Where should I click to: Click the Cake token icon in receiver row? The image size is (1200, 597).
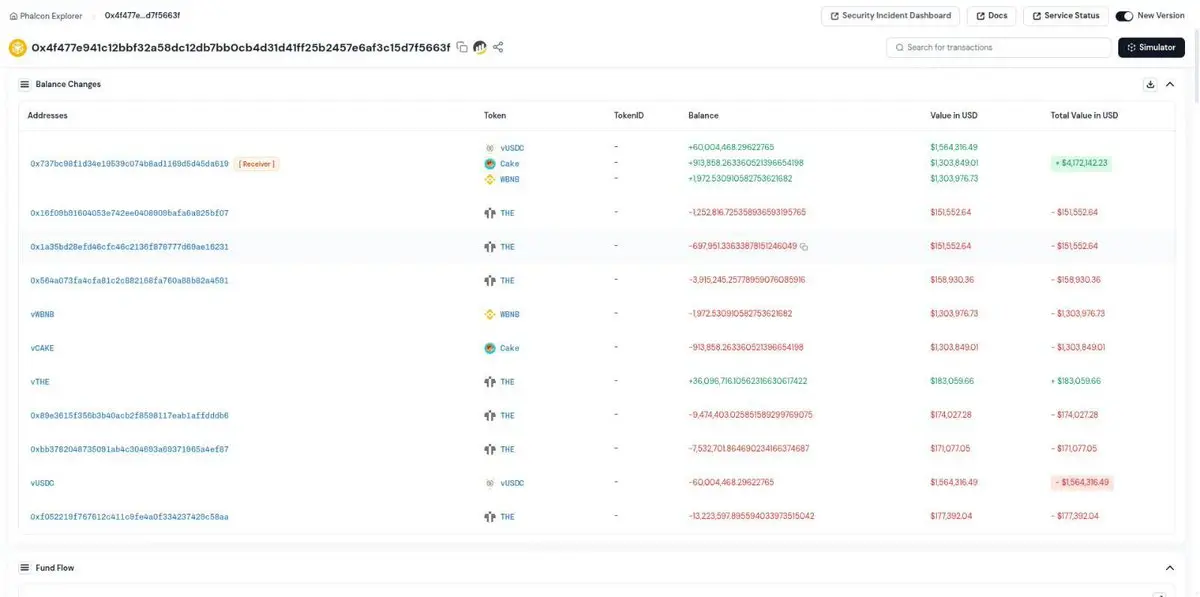490,163
